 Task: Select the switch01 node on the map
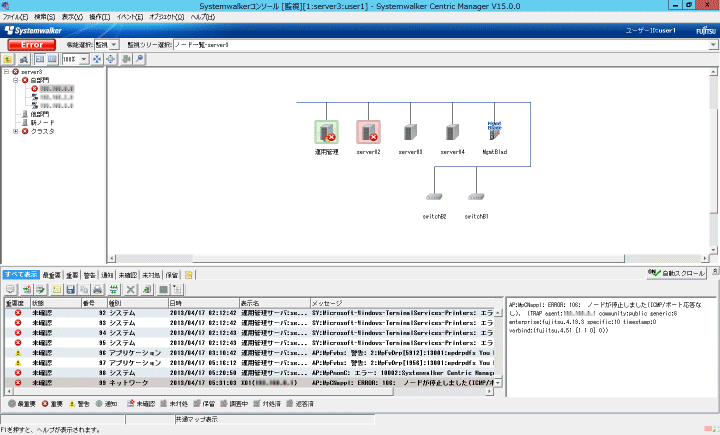pos(476,197)
